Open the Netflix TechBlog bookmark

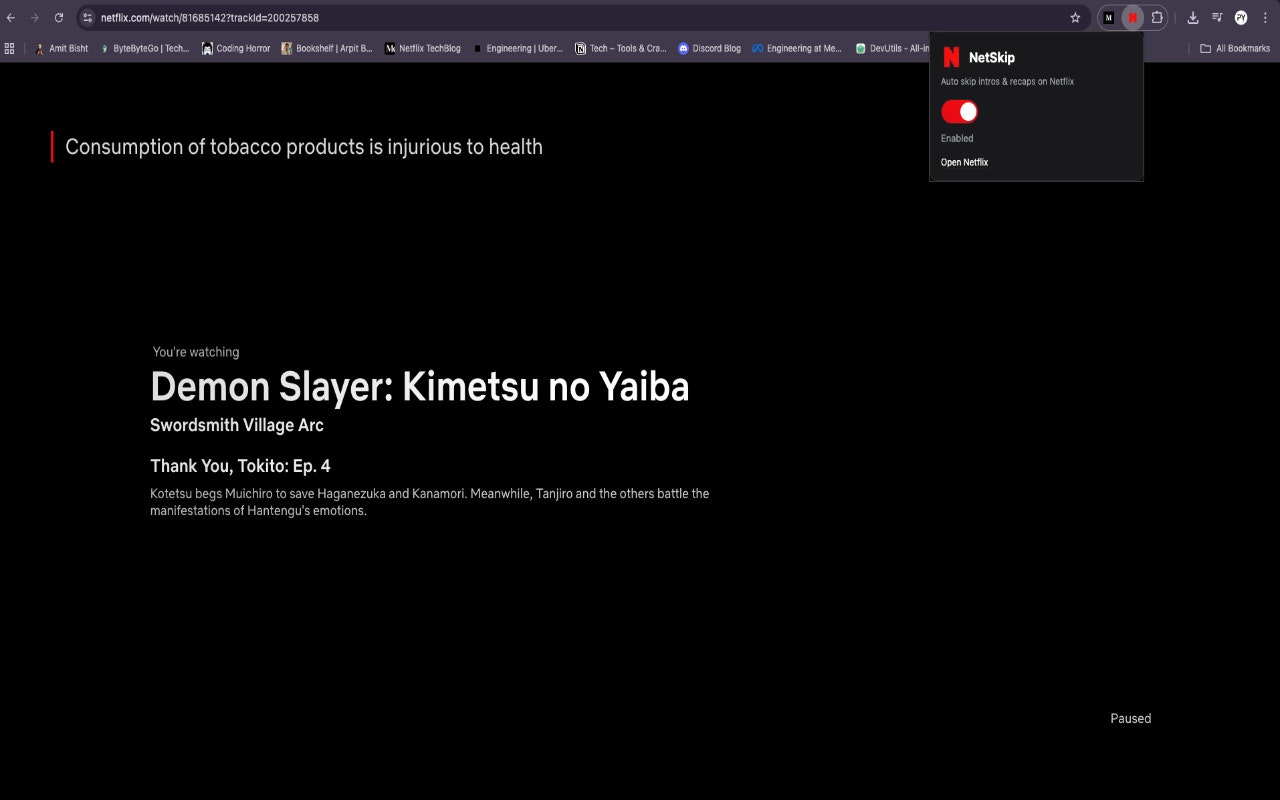point(423,48)
